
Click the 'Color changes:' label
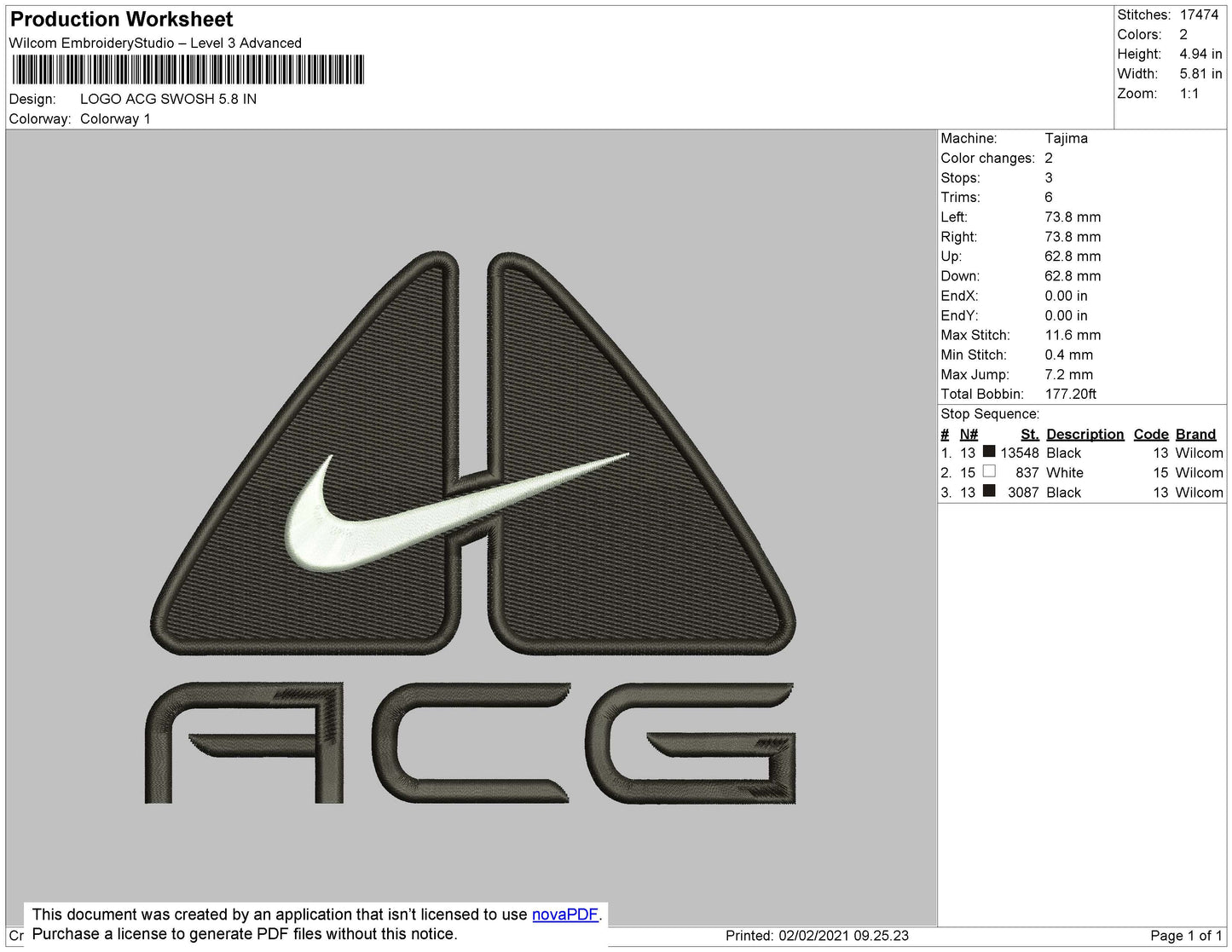click(x=987, y=158)
